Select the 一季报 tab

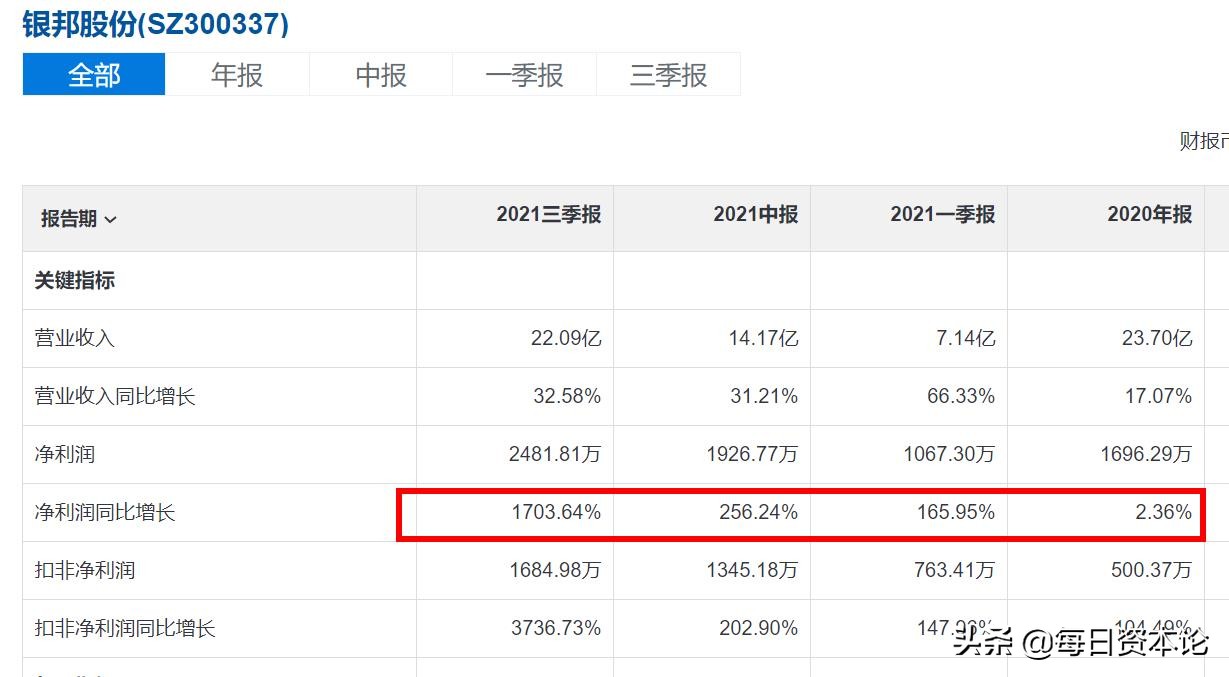click(x=524, y=73)
